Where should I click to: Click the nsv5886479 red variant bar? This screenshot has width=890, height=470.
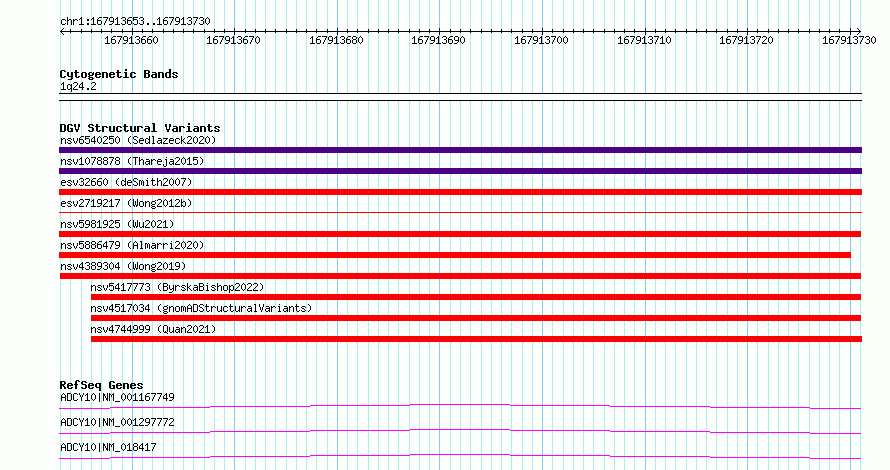[x=455, y=255]
